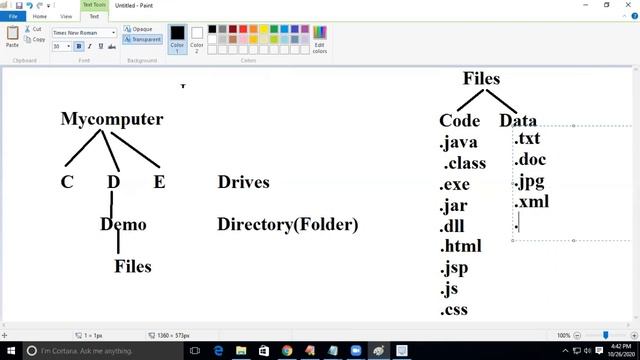Image resolution: width=640 pixels, height=360 pixels.
Task: Click the Redo arrow in title bar
Action: click(x=40, y=5)
